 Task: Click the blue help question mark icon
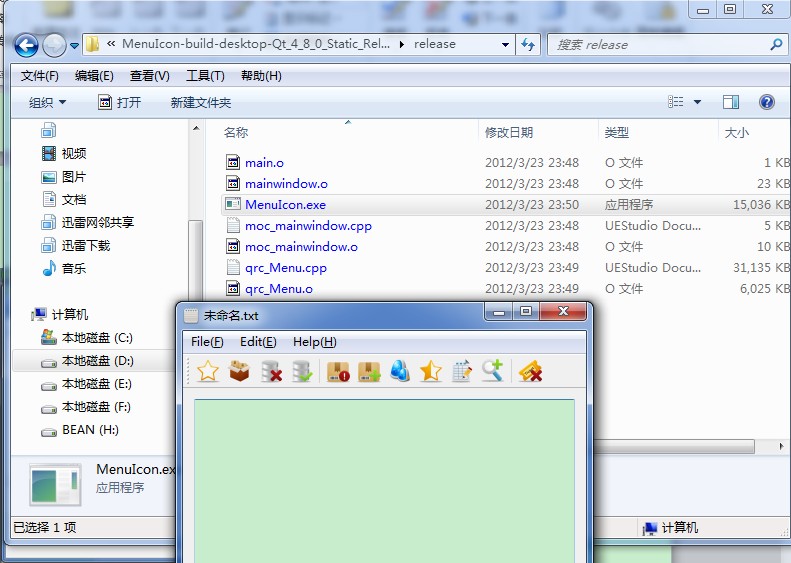[x=766, y=102]
